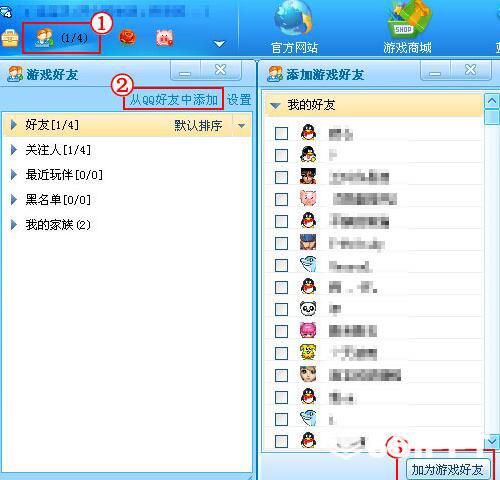
Task: Click 从QQ好友中添加 link
Action: click(x=173, y=99)
